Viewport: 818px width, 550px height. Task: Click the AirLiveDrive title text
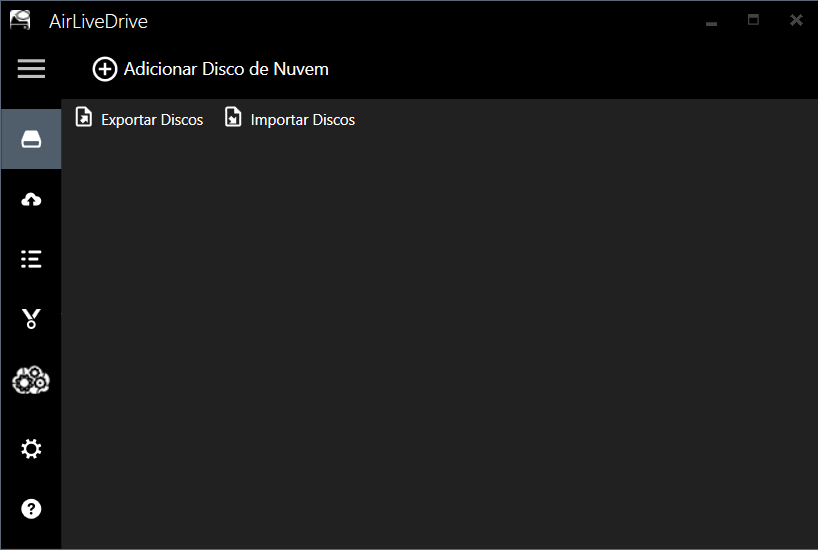pos(98,21)
